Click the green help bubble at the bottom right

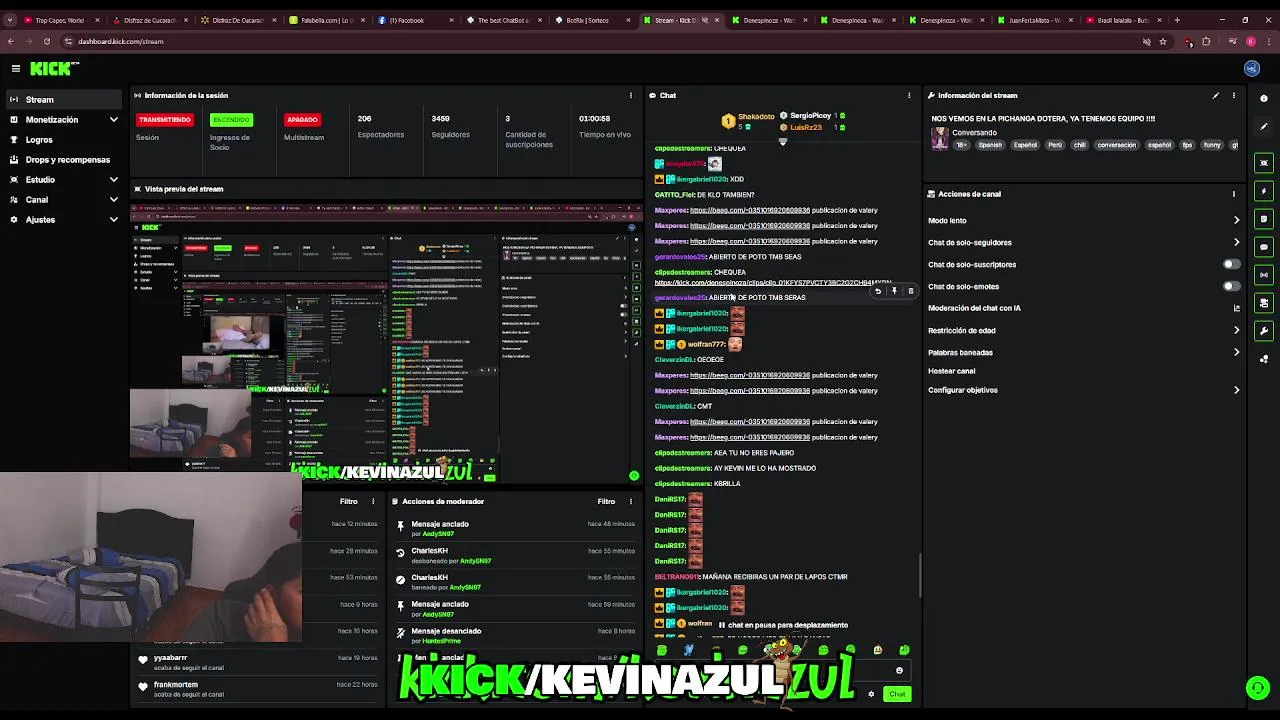[x=1257, y=687]
